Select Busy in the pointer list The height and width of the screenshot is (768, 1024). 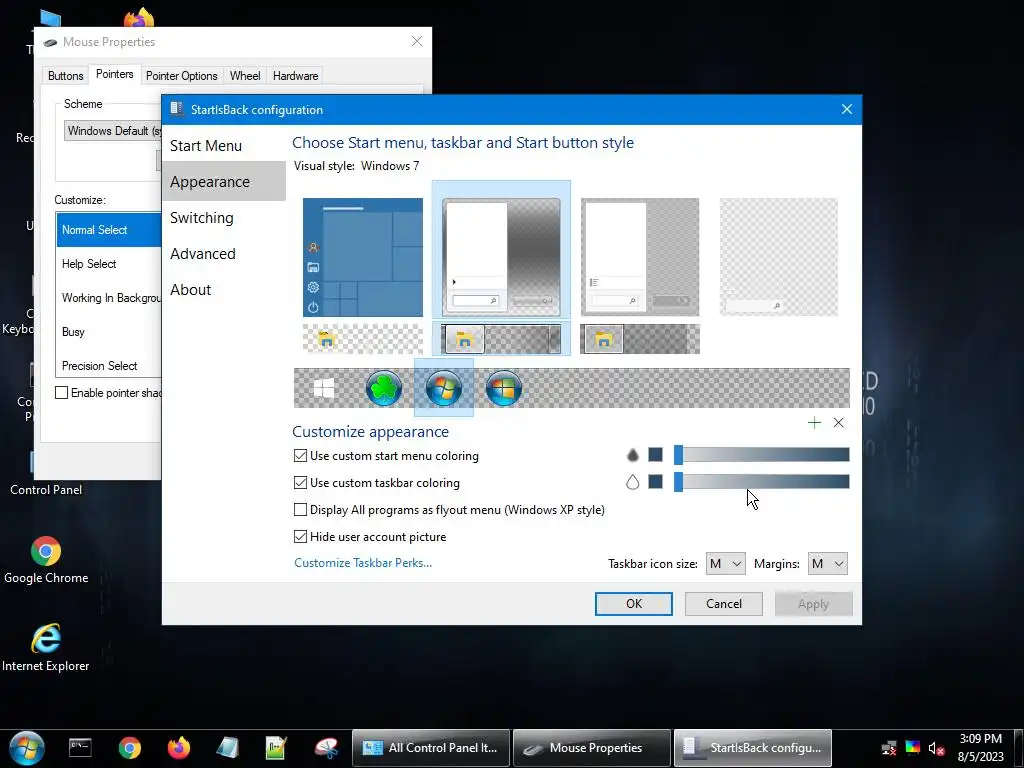click(x=109, y=332)
